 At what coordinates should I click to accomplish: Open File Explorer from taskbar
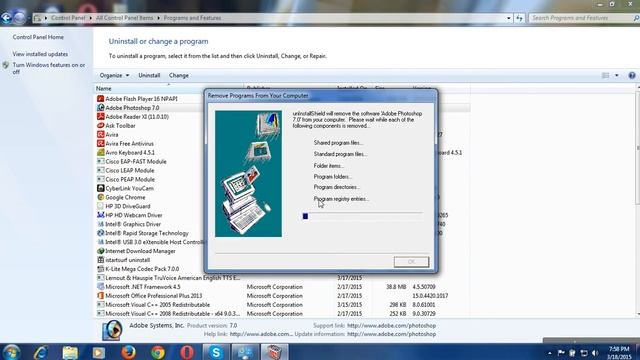(70, 352)
